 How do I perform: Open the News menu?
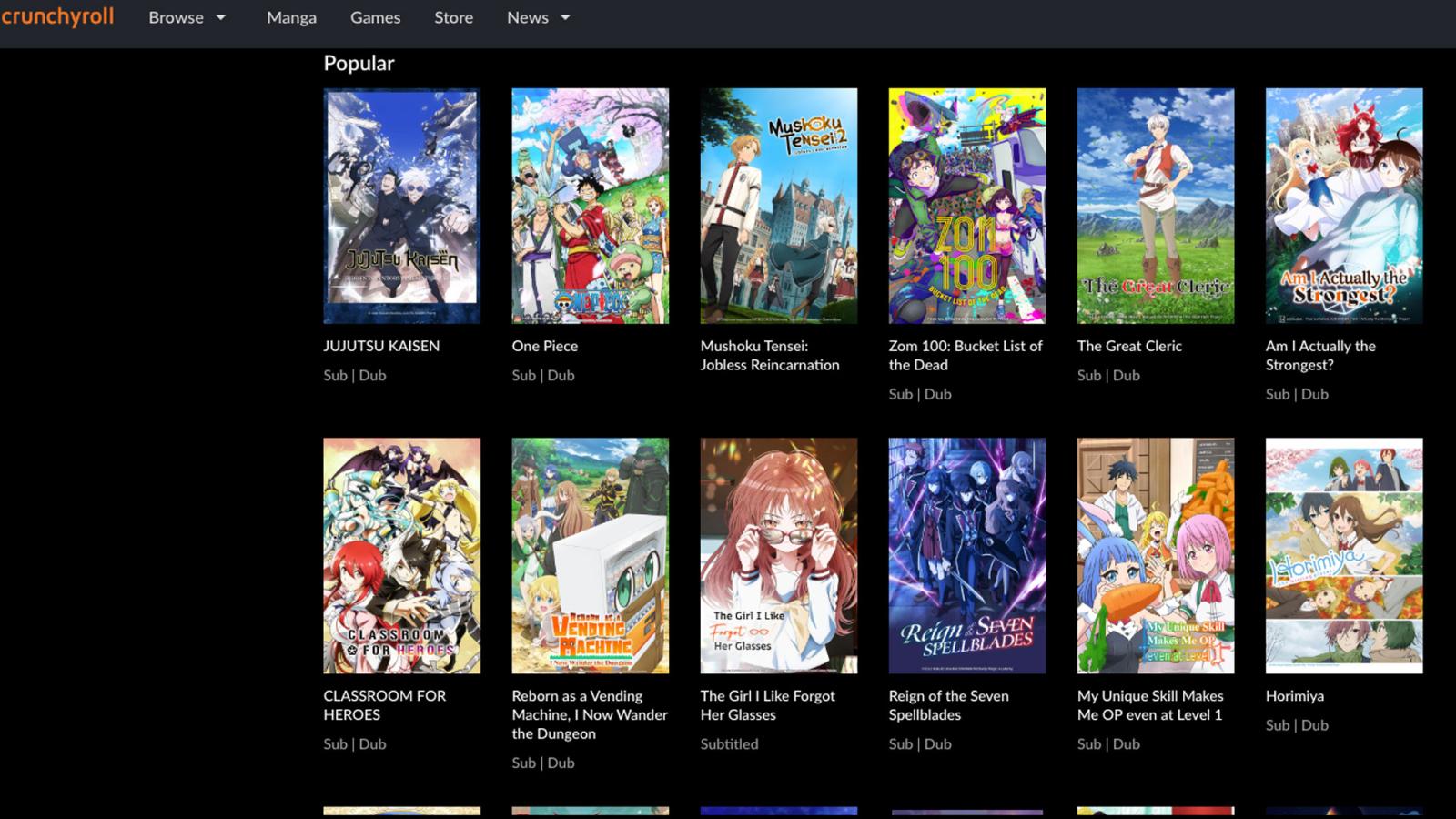528,17
